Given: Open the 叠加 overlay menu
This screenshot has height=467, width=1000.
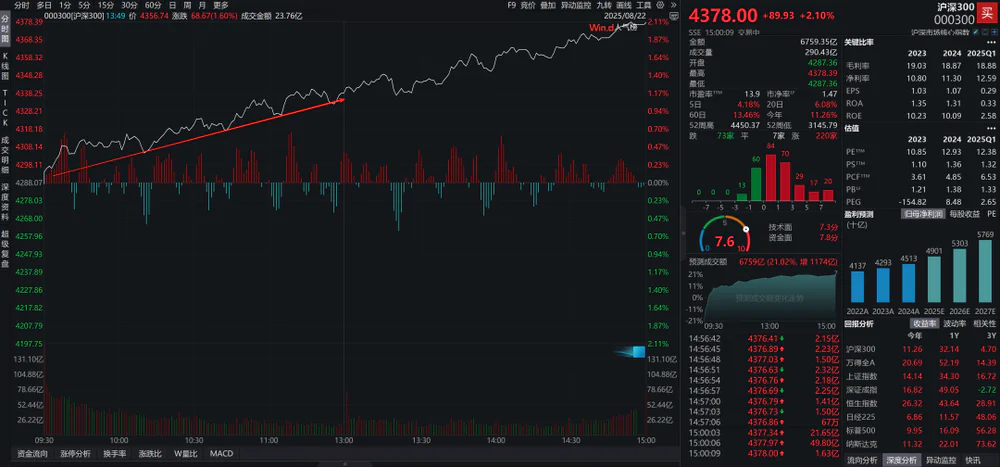Looking at the screenshot, I should tap(548, 5).
